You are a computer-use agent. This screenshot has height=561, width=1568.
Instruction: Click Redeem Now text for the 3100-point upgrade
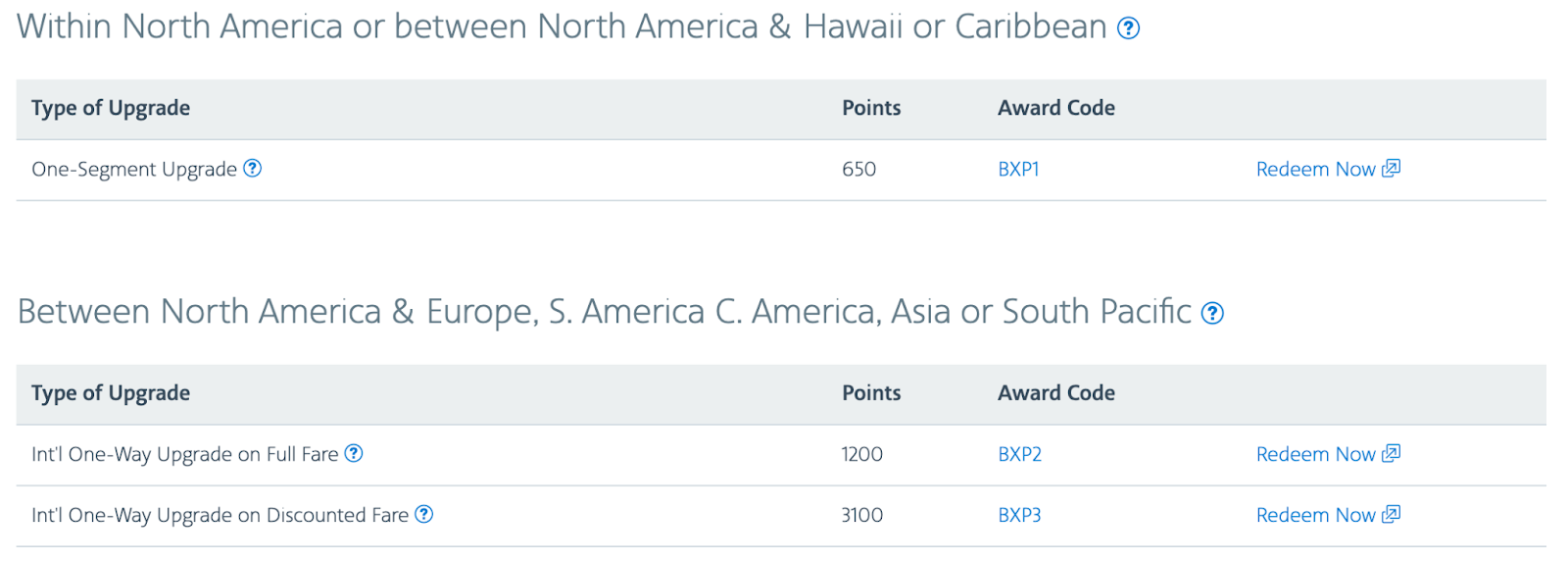coord(1315,515)
